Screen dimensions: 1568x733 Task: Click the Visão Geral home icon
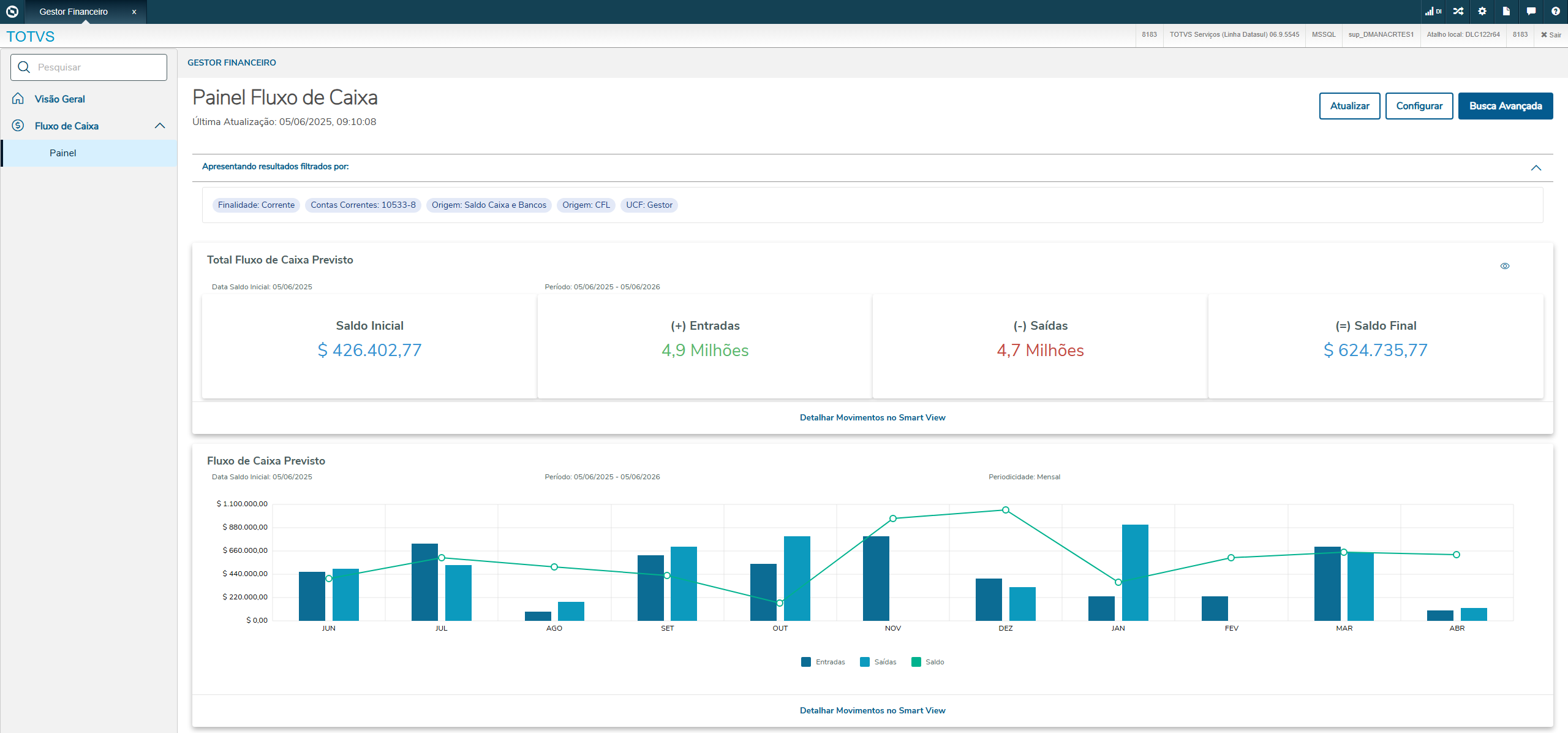18,99
